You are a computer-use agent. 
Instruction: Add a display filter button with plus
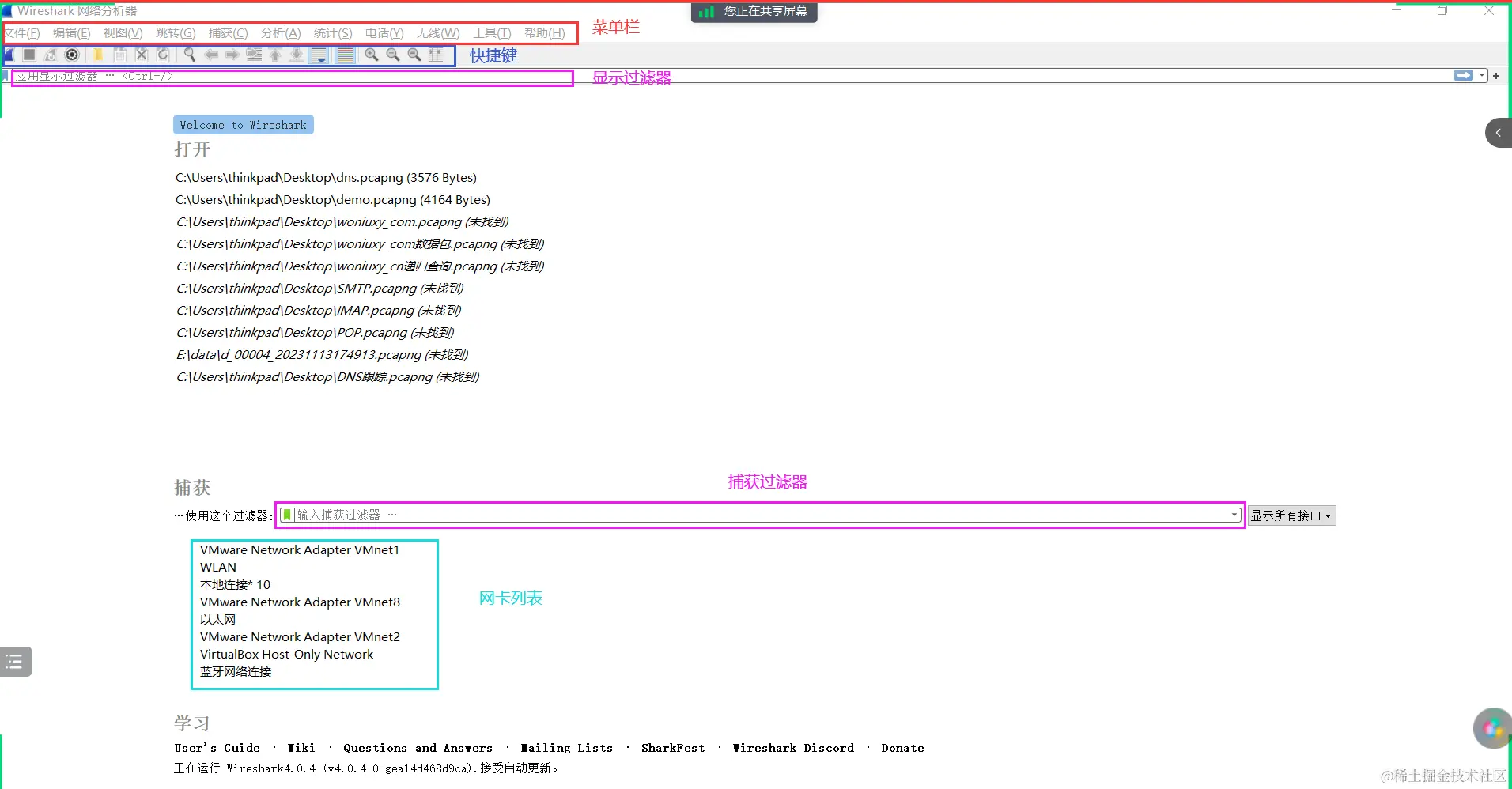[1496, 76]
